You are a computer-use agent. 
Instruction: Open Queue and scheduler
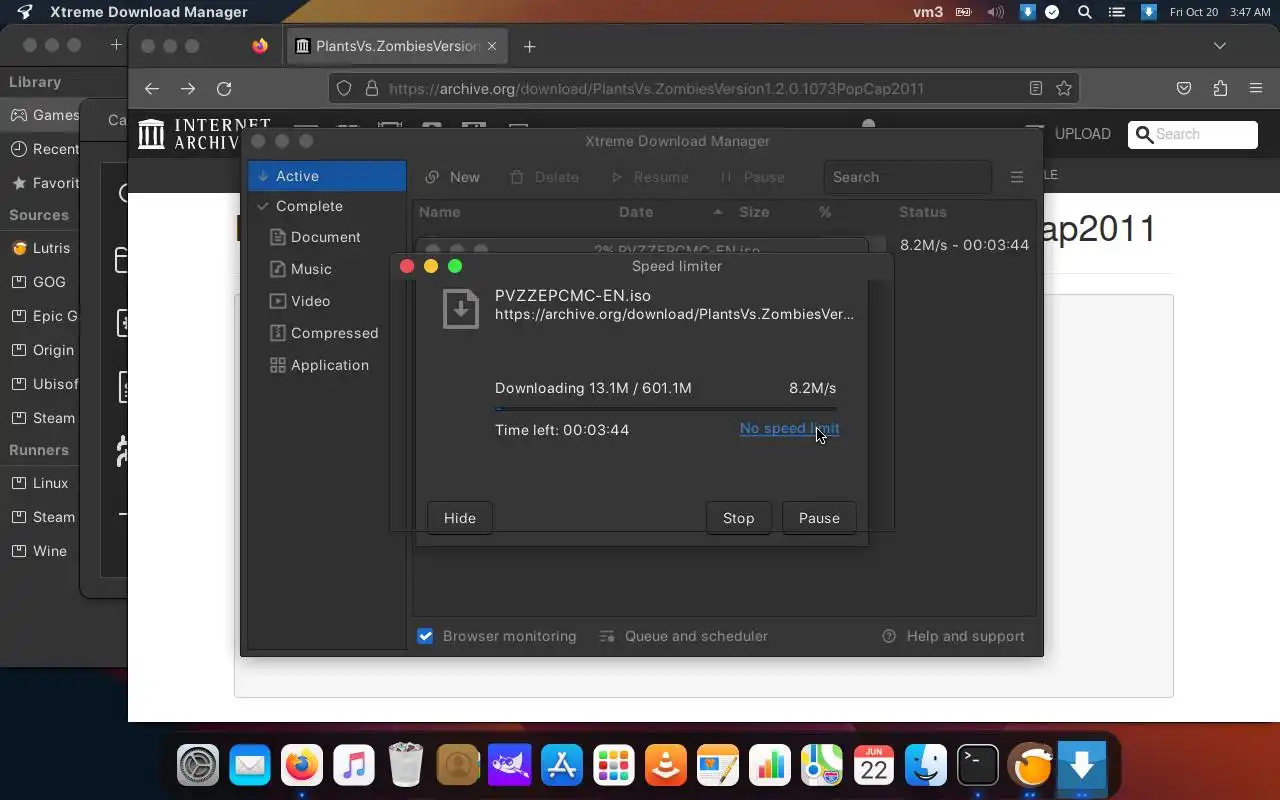tap(683, 636)
